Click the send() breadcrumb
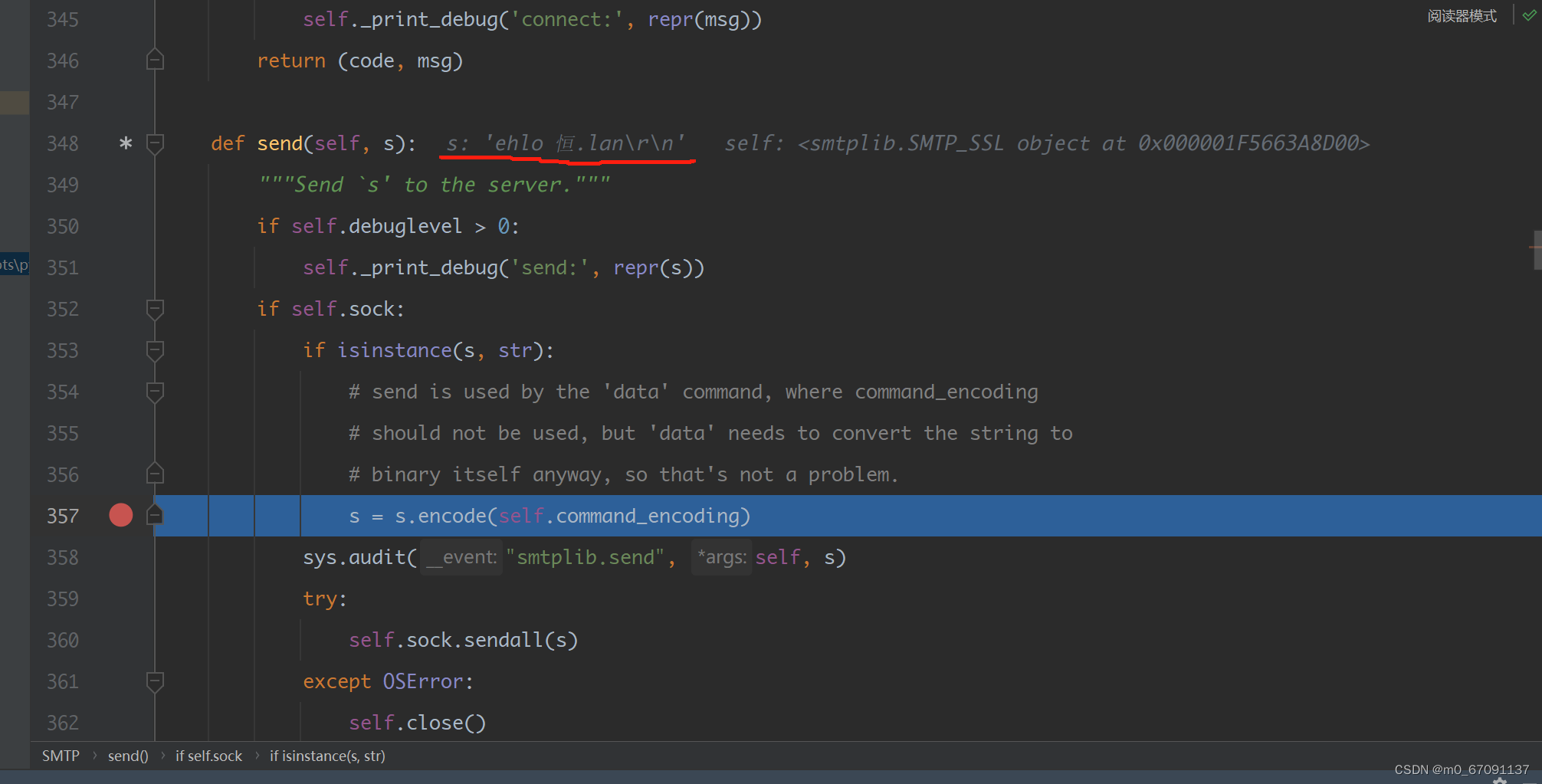Image resolution: width=1542 pixels, height=784 pixels. tap(128, 756)
